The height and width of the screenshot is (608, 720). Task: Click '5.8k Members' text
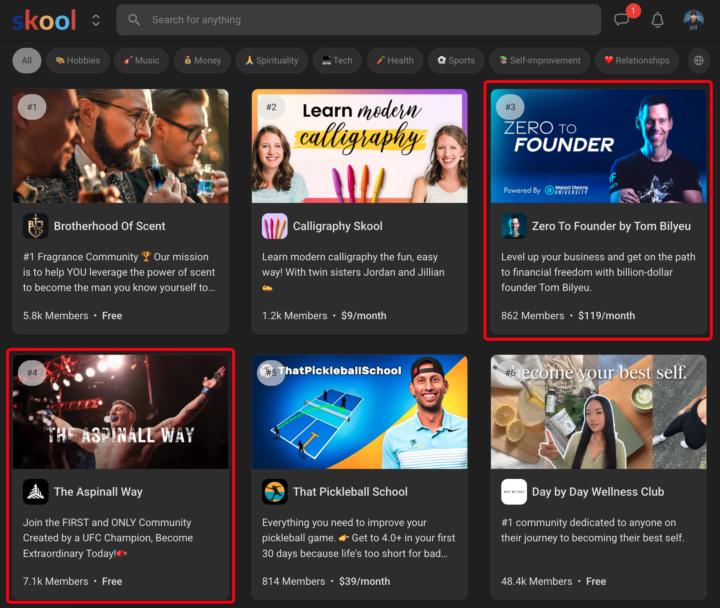click(x=56, y=316)
